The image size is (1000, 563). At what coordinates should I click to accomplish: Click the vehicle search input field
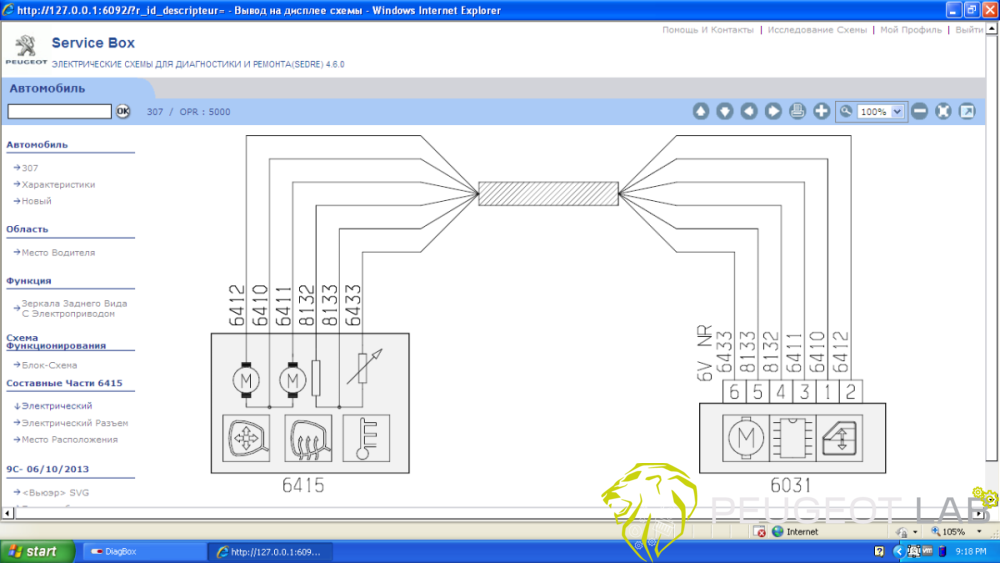(59, 111)
